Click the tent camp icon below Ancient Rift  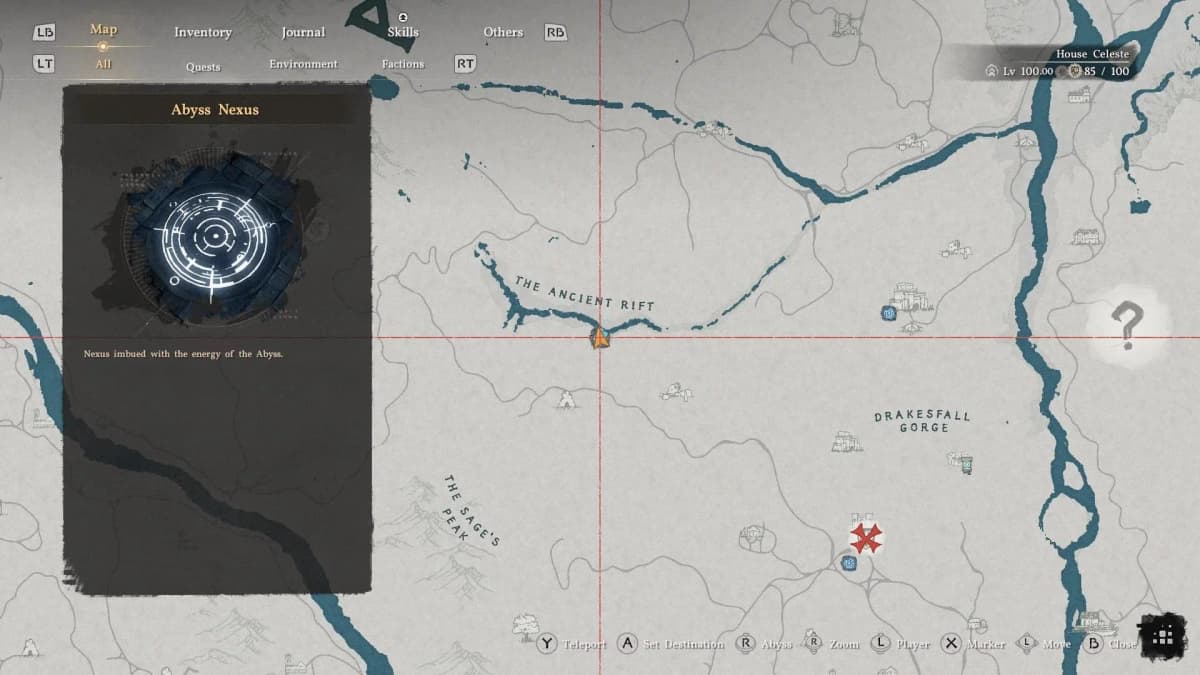567,400
